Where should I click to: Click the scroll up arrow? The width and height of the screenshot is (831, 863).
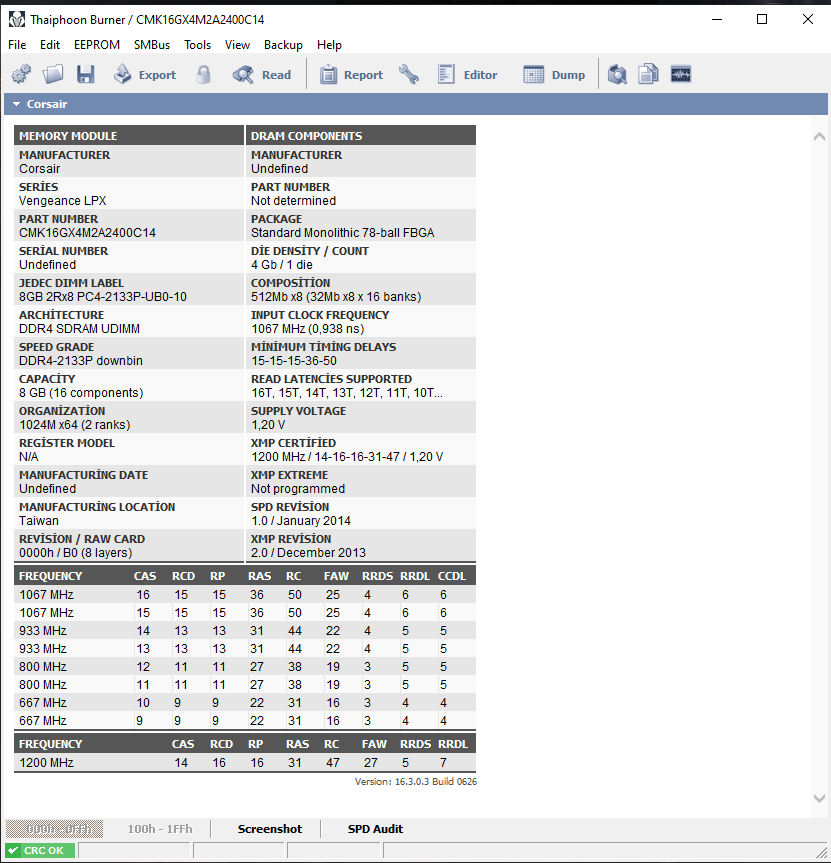pos(819,136)
